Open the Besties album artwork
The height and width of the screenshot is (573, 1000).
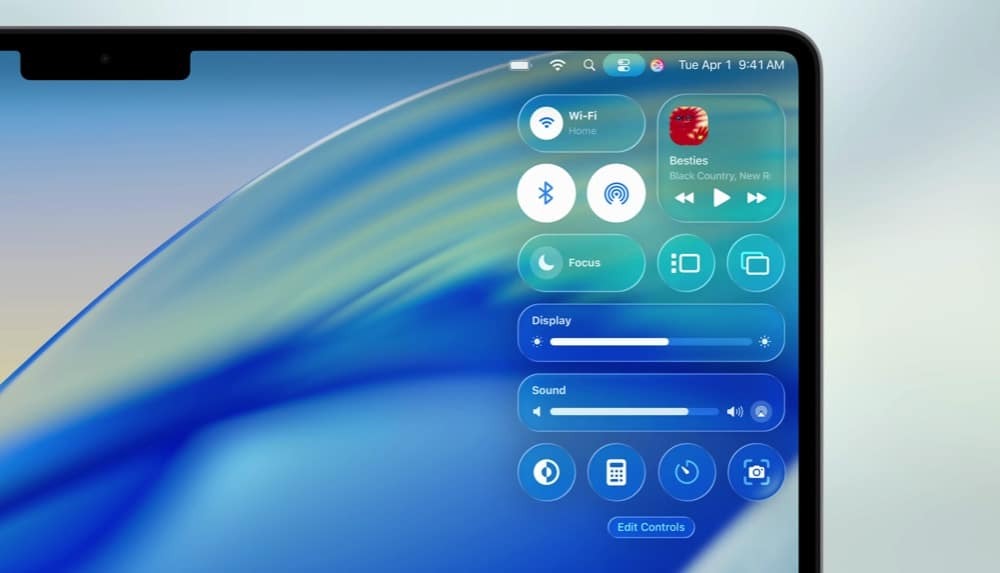point(689,126)
